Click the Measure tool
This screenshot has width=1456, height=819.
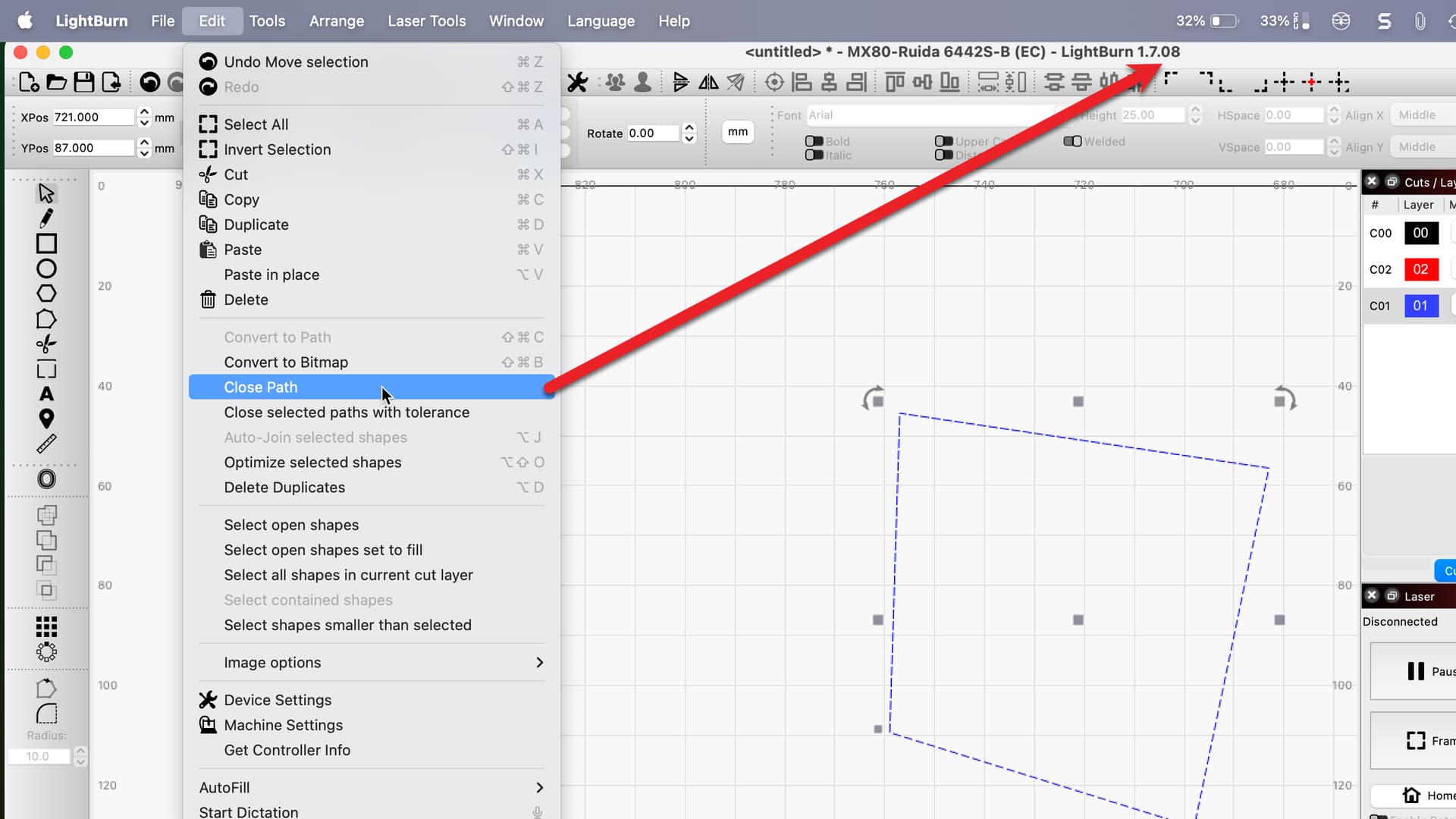[x=46, y=444]
